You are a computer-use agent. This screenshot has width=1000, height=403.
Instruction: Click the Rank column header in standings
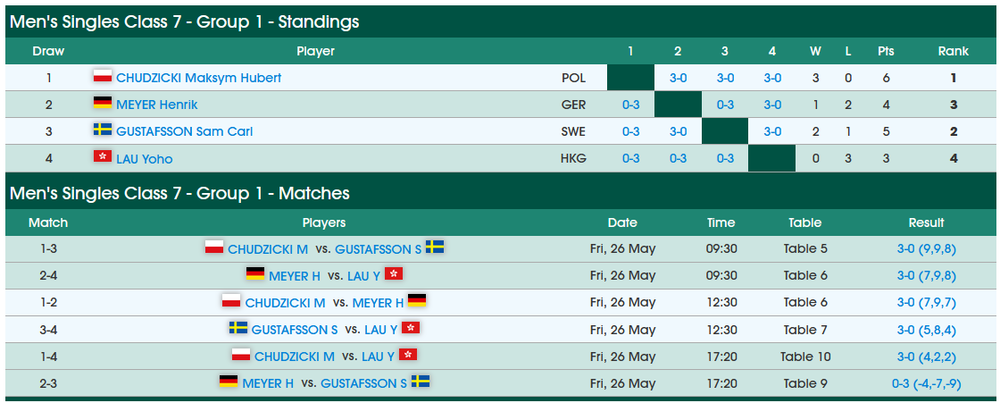tap(953, 51)
